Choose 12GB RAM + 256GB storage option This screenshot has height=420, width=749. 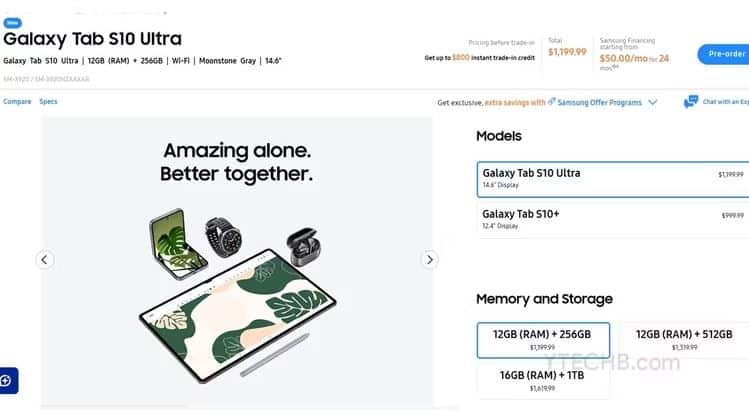pos(543,339)
